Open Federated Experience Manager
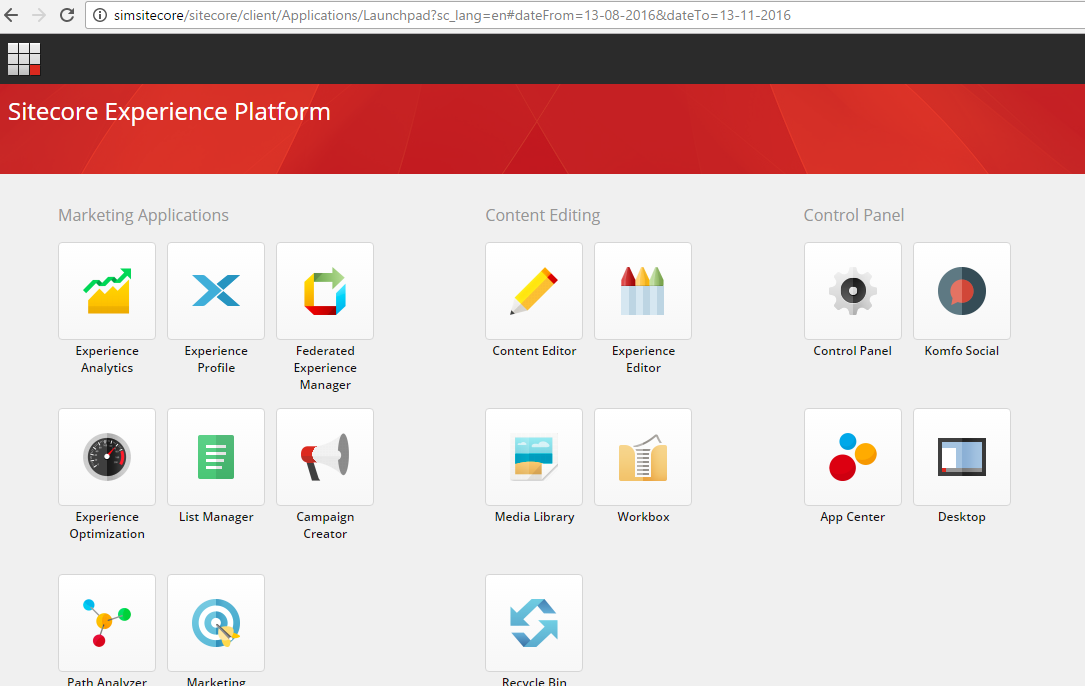 coord(325,291)
